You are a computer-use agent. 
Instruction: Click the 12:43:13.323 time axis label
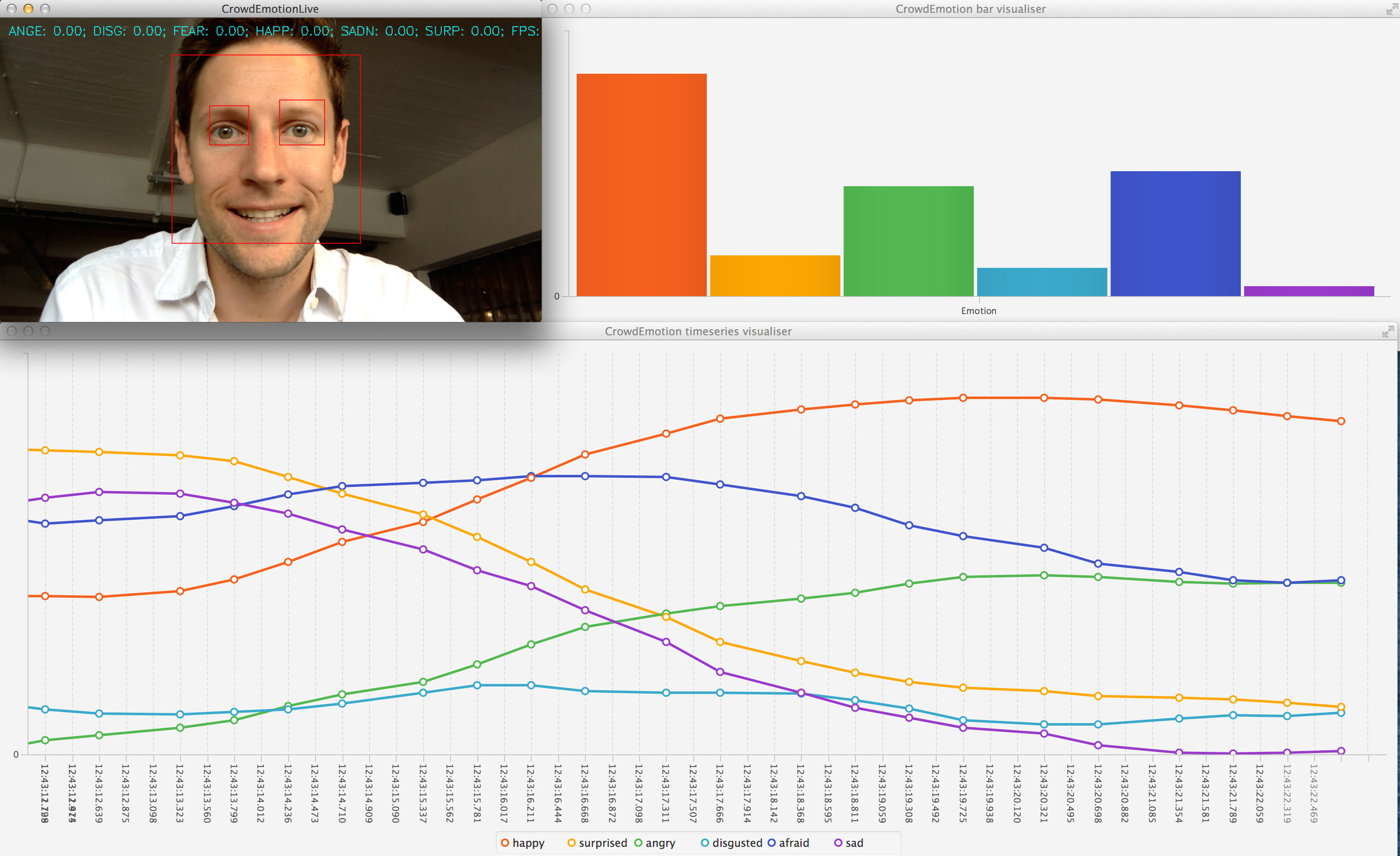click(x=180, y=793)
